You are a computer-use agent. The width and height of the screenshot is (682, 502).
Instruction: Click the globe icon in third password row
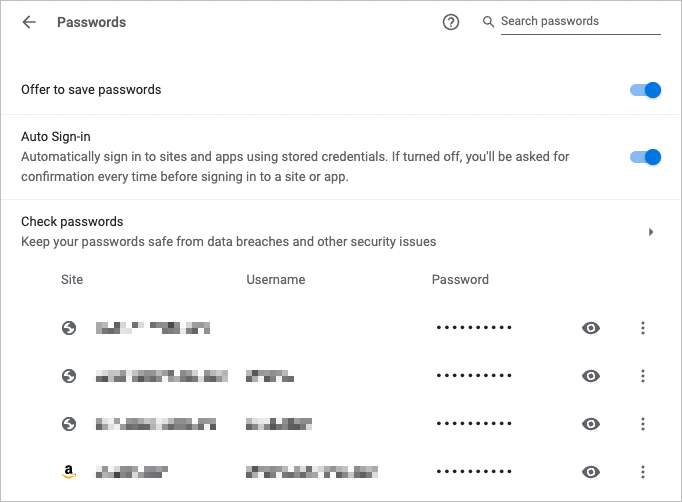pos(69,424)
